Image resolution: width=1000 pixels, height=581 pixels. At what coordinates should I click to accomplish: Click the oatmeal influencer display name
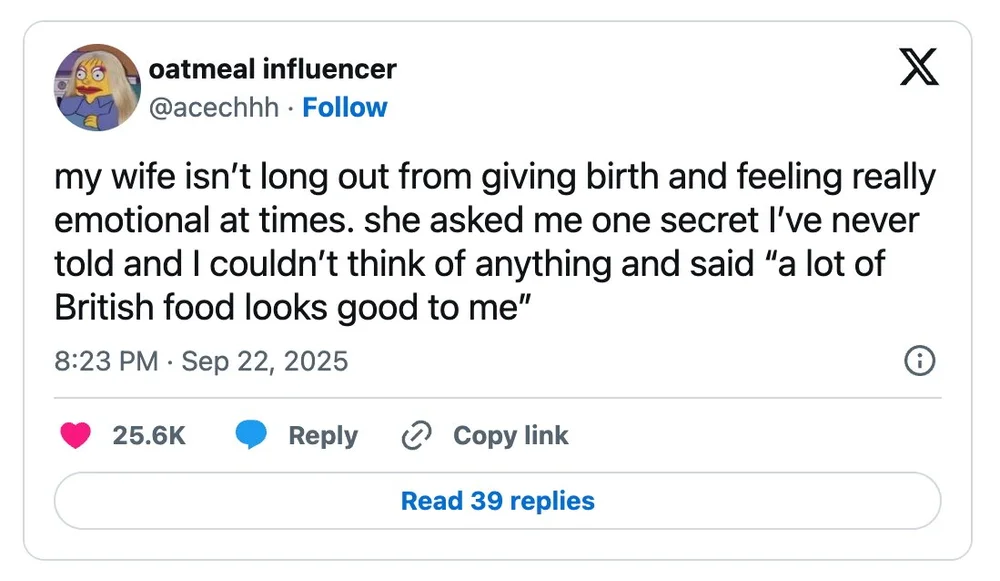(272, 69)
